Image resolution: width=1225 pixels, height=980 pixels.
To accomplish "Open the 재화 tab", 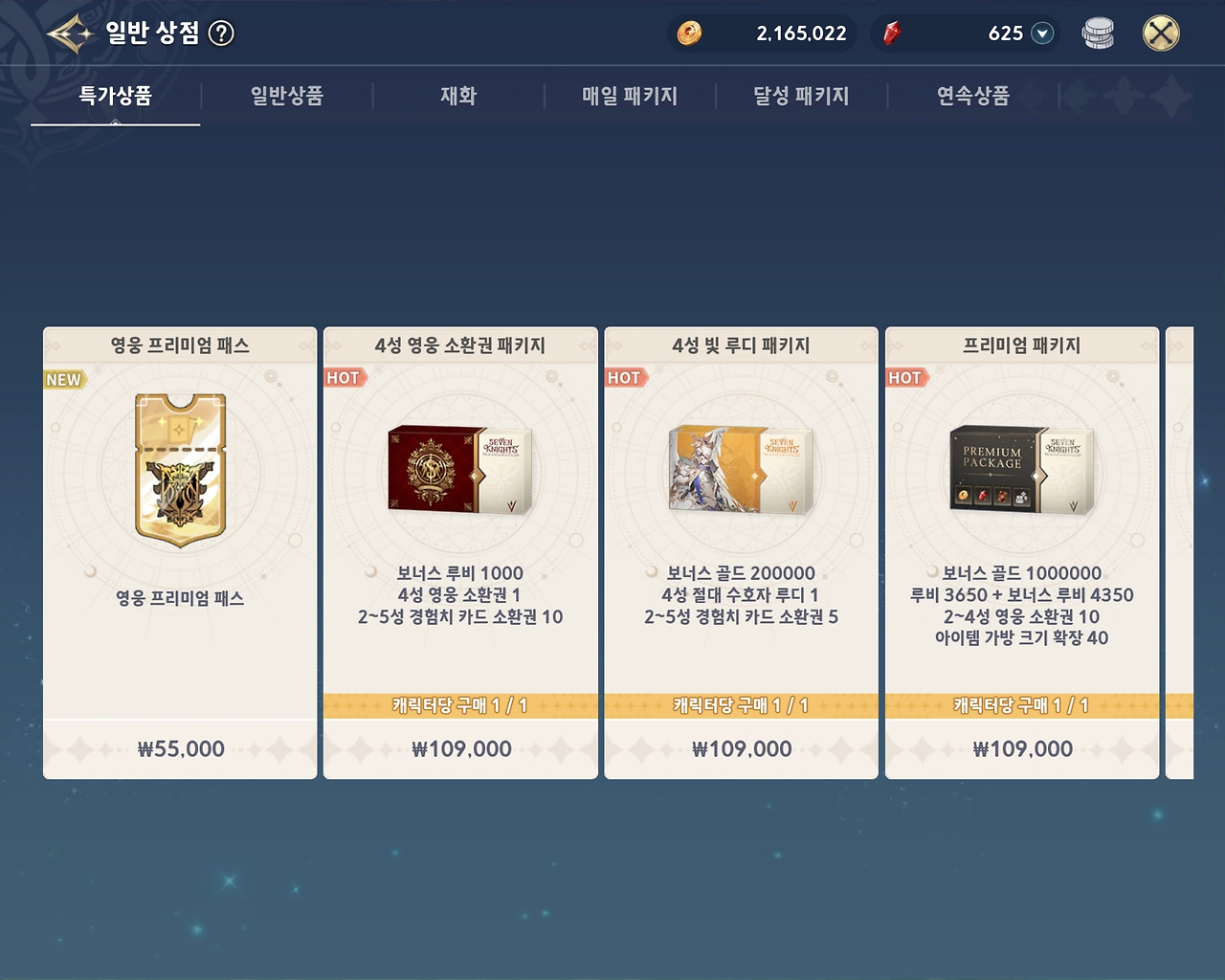I will coord(458,96).
